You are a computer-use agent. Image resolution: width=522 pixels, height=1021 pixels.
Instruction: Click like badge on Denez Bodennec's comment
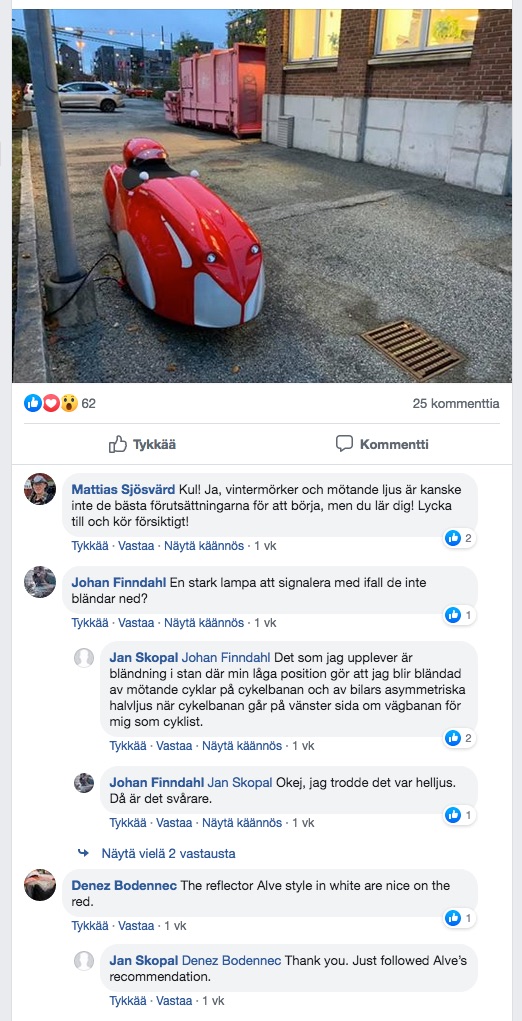click(459, 918)
